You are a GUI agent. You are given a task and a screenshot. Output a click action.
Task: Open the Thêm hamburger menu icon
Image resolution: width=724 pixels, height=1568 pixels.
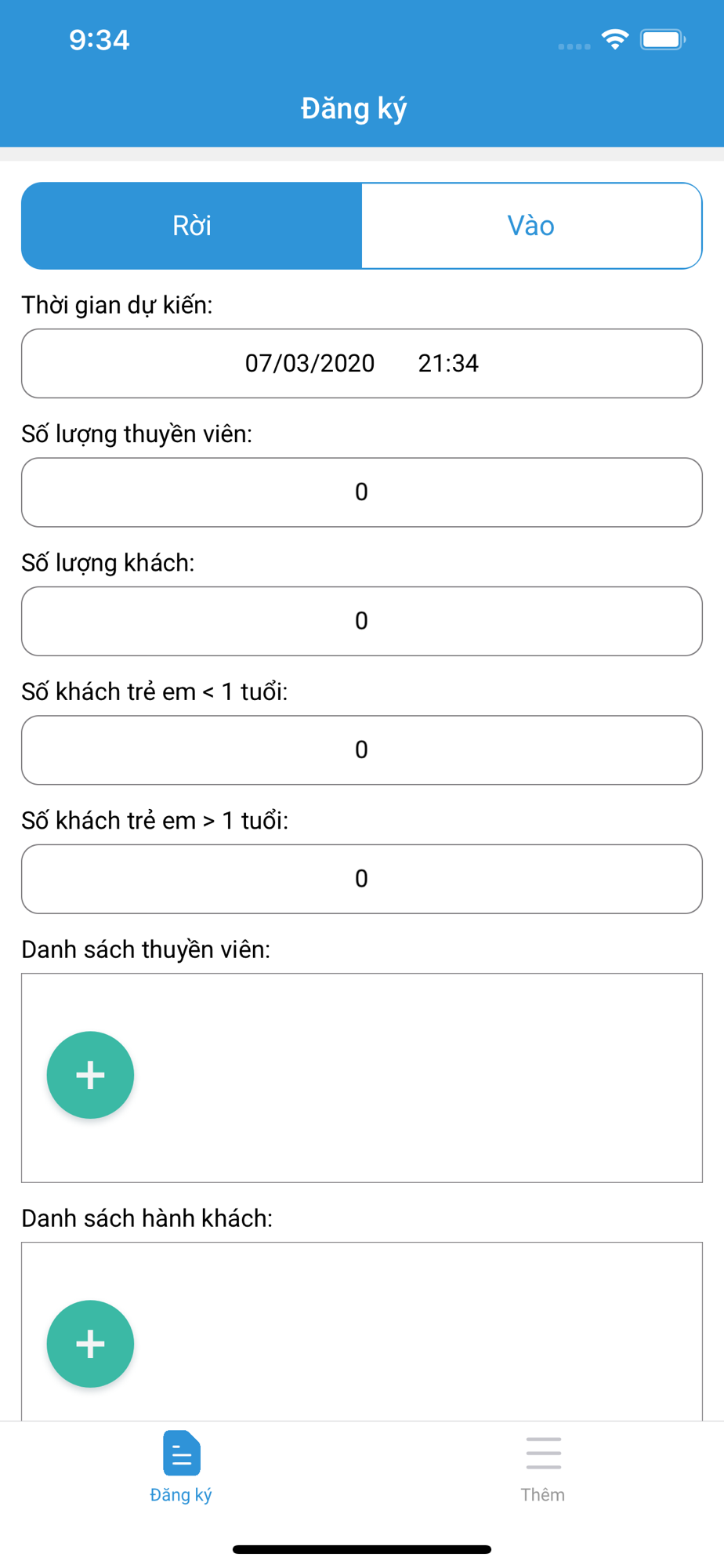point(543,1453)
